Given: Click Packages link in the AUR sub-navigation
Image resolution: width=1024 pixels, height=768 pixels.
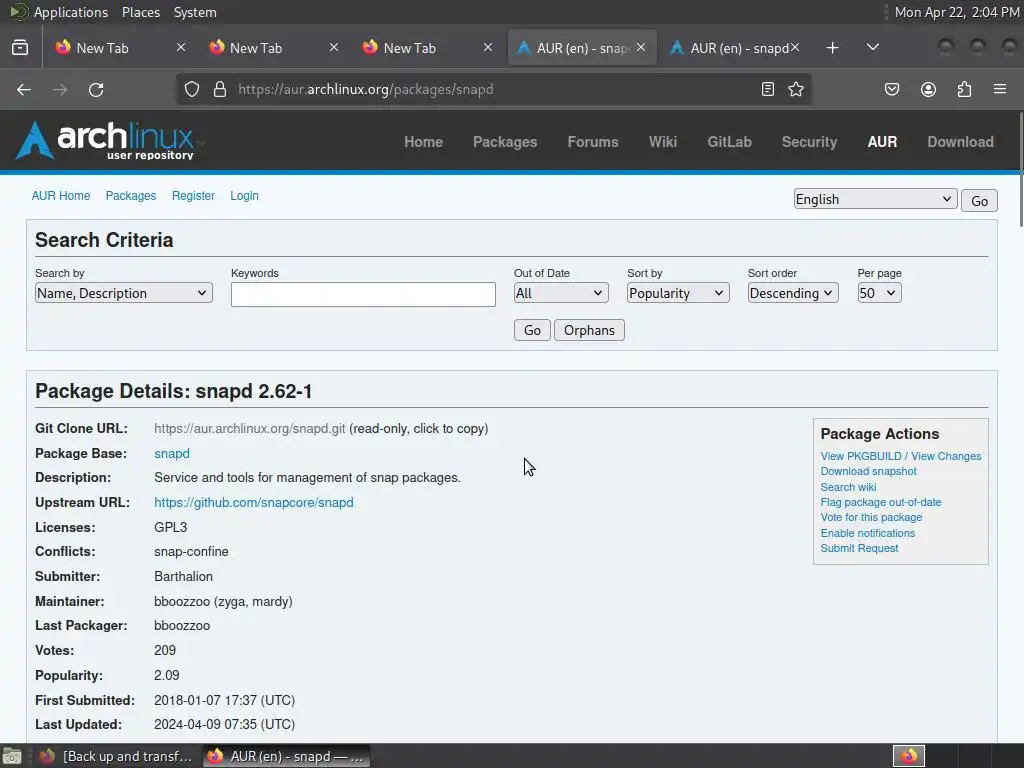Looking at the screenshot, I should pyautogui.click(x=131, y=196).
